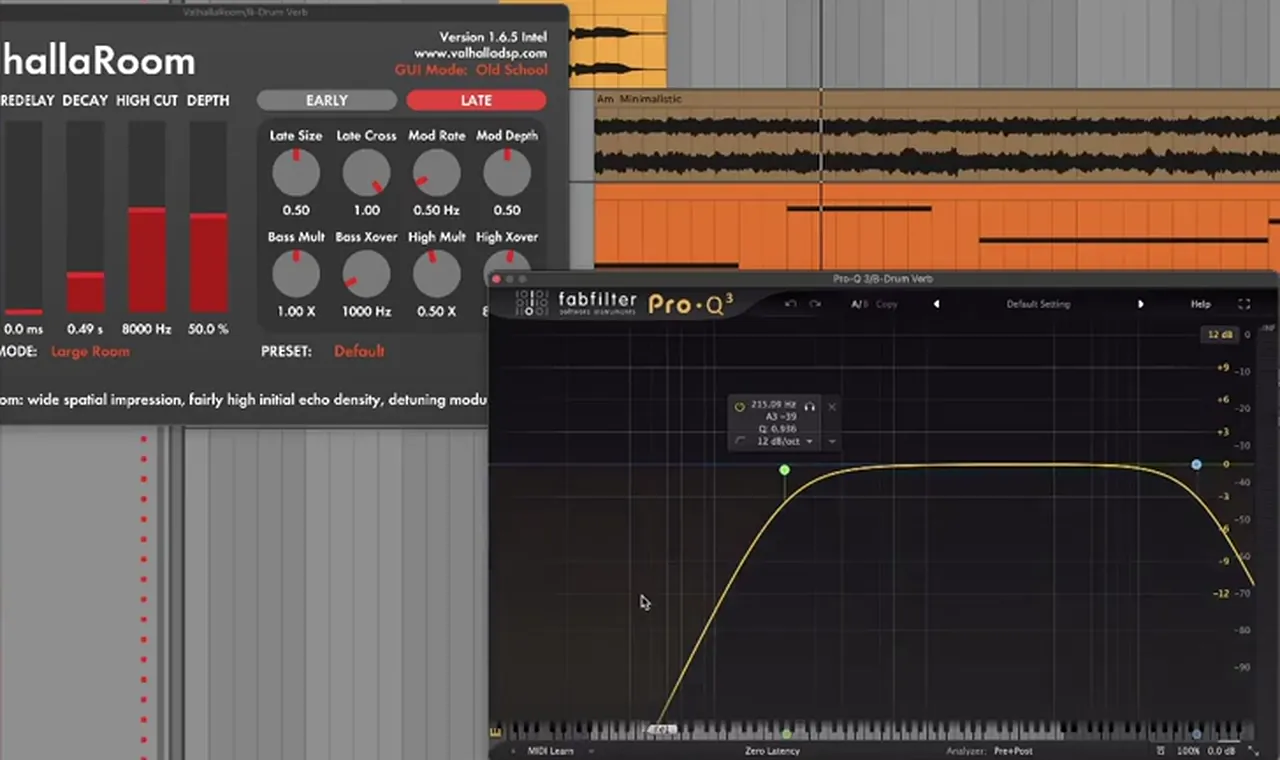Switch ValhallaRoom to the EARLY section
Image resolution: width=1280 pixels, height=760 pixels.
click(327, 100)
